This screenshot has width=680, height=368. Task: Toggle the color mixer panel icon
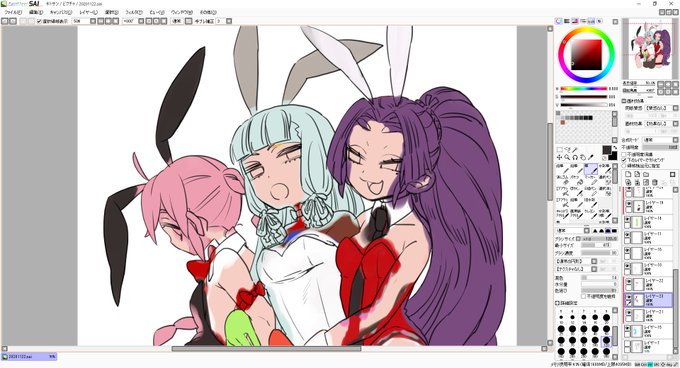point(583,21)
